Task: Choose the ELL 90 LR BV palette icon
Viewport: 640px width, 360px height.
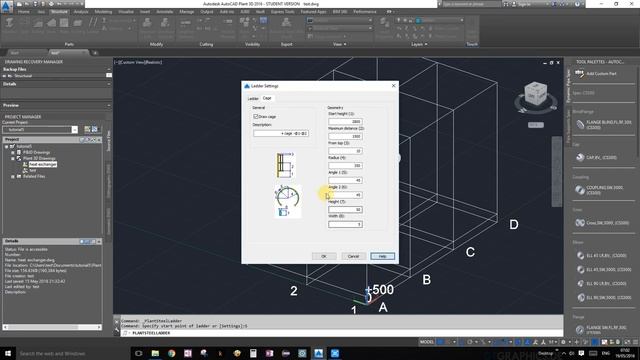Action: tap(580, 283)
